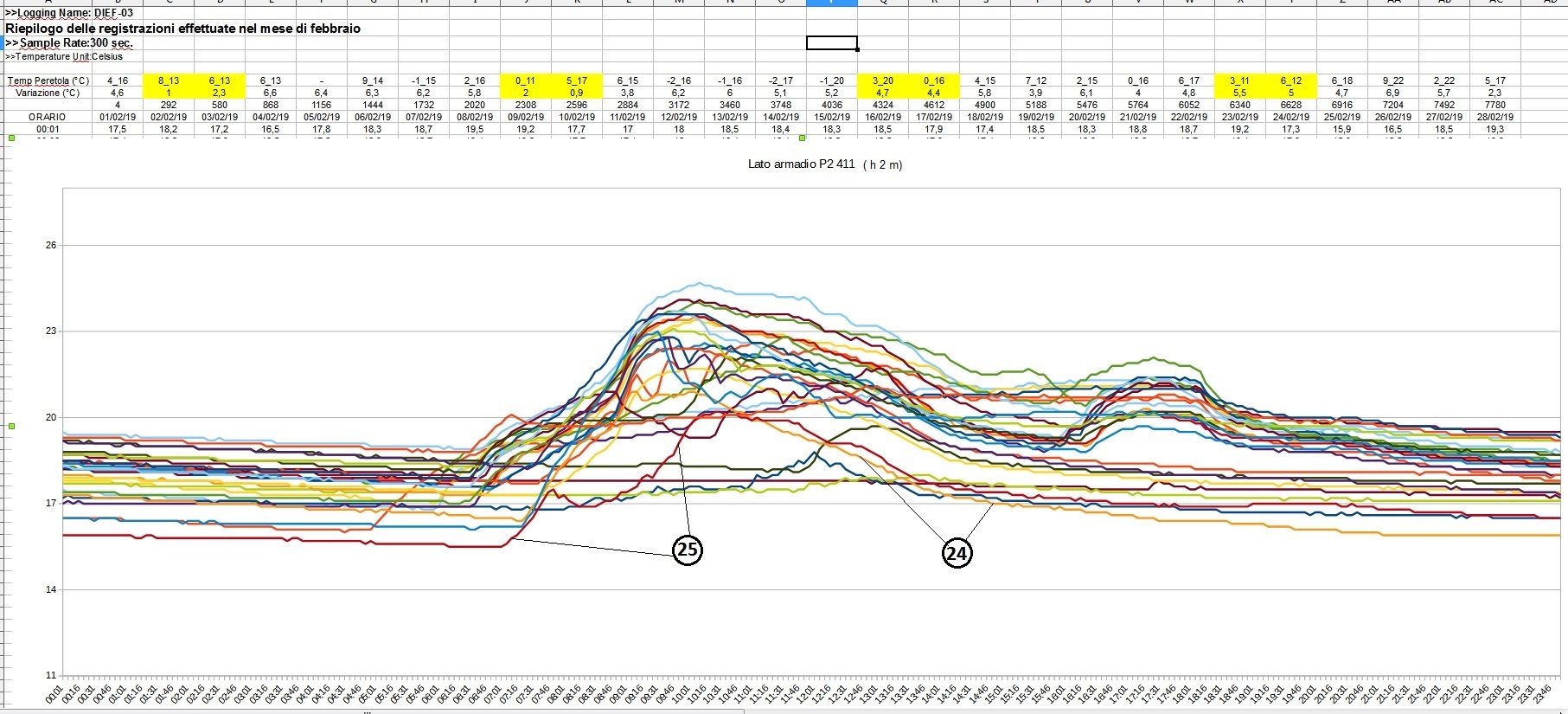Select the 'Temp Peretola (°C)' row label
Viewport: 1568px width, 714px height.
[x=48, y=80]
